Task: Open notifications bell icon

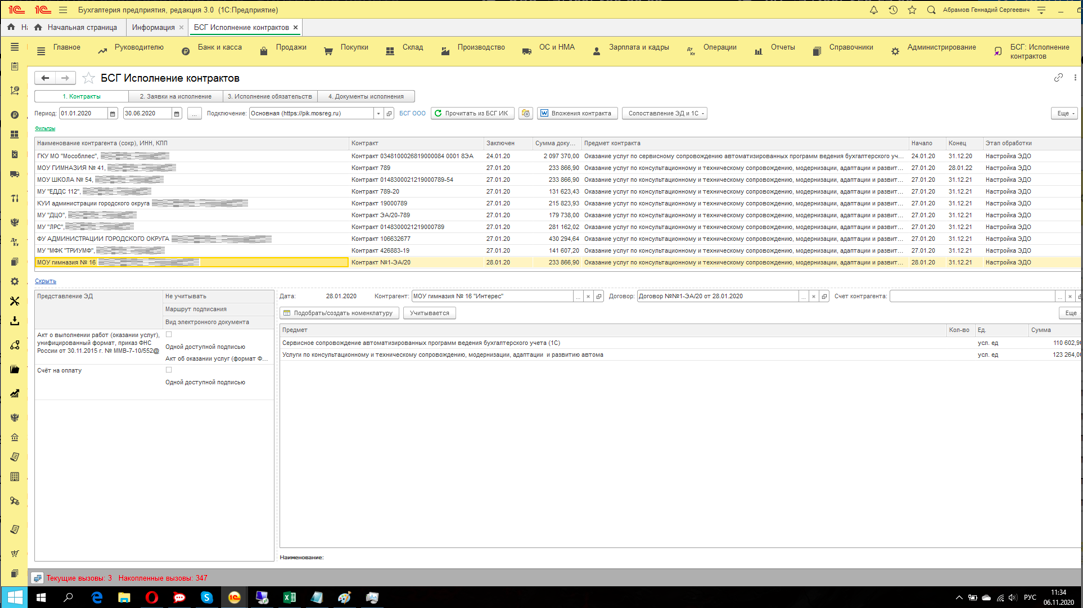Action: (873, 10)
